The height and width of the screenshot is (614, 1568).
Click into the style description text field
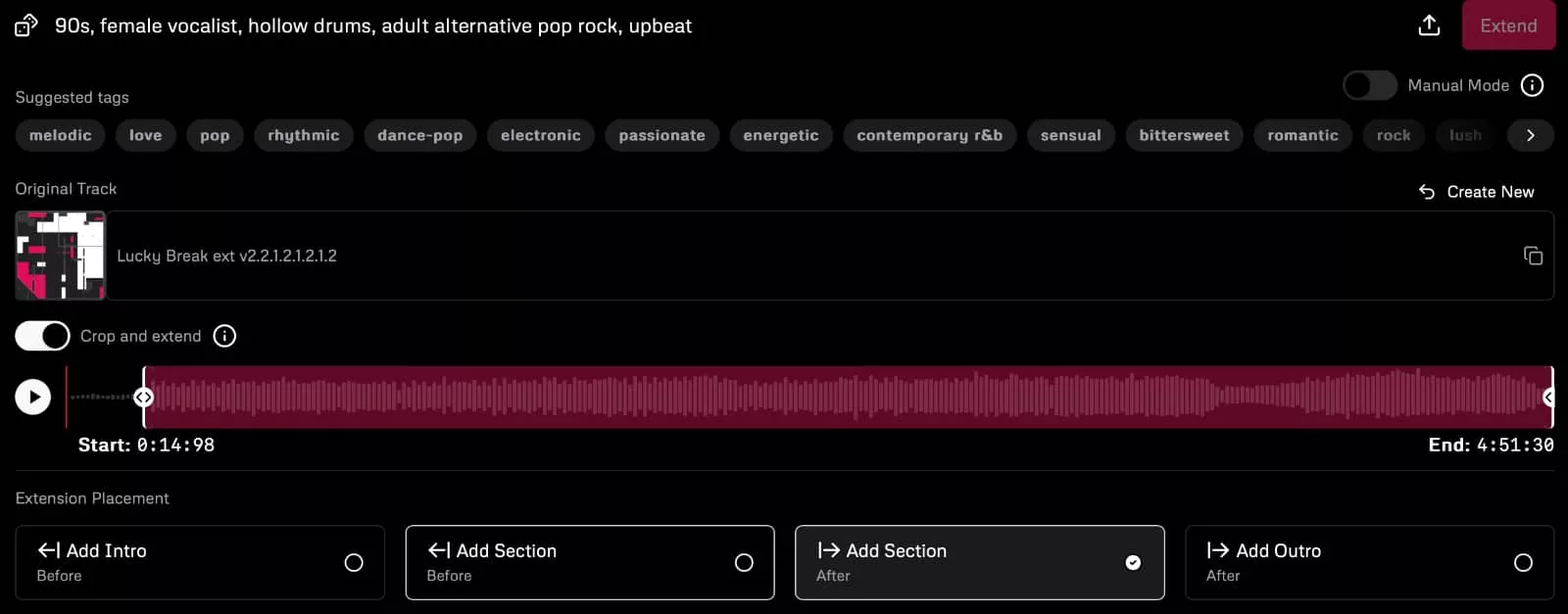tap(373, 26)
